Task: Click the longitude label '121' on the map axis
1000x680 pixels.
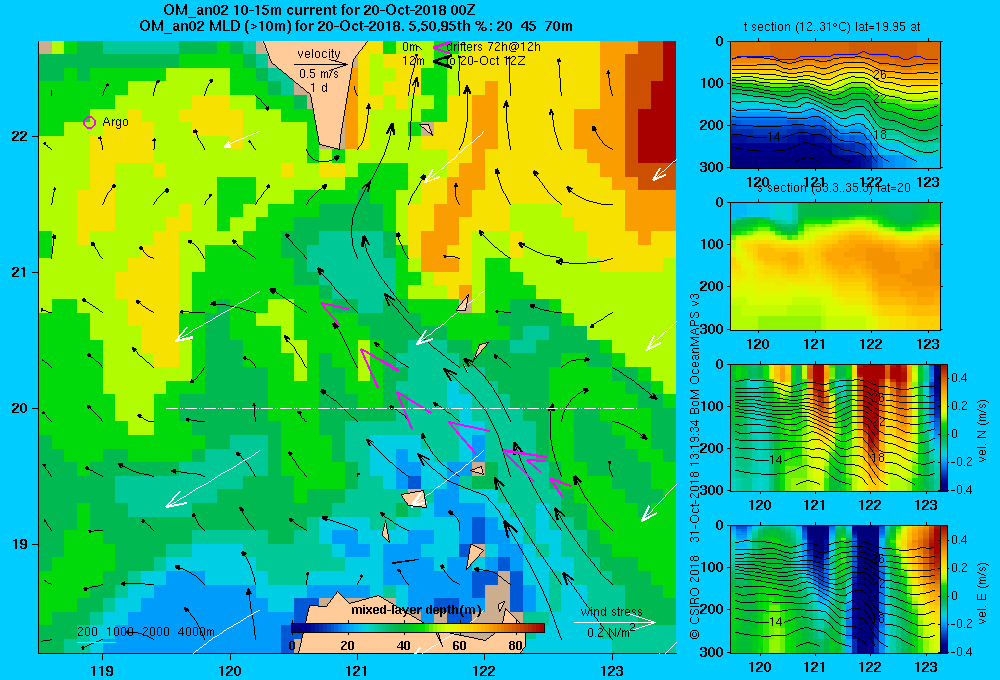Action: pyautogui.click(x=357, y=670)
